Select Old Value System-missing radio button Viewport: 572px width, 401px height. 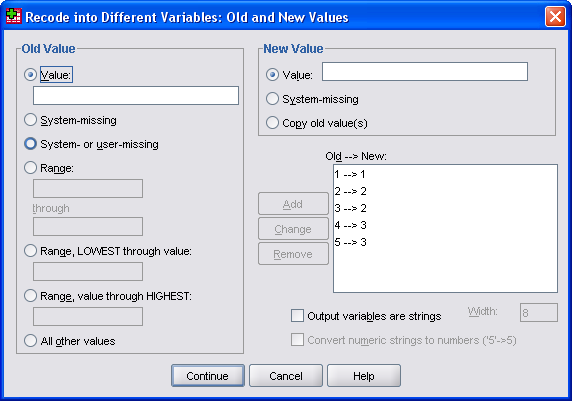click(x=30, y=120)
